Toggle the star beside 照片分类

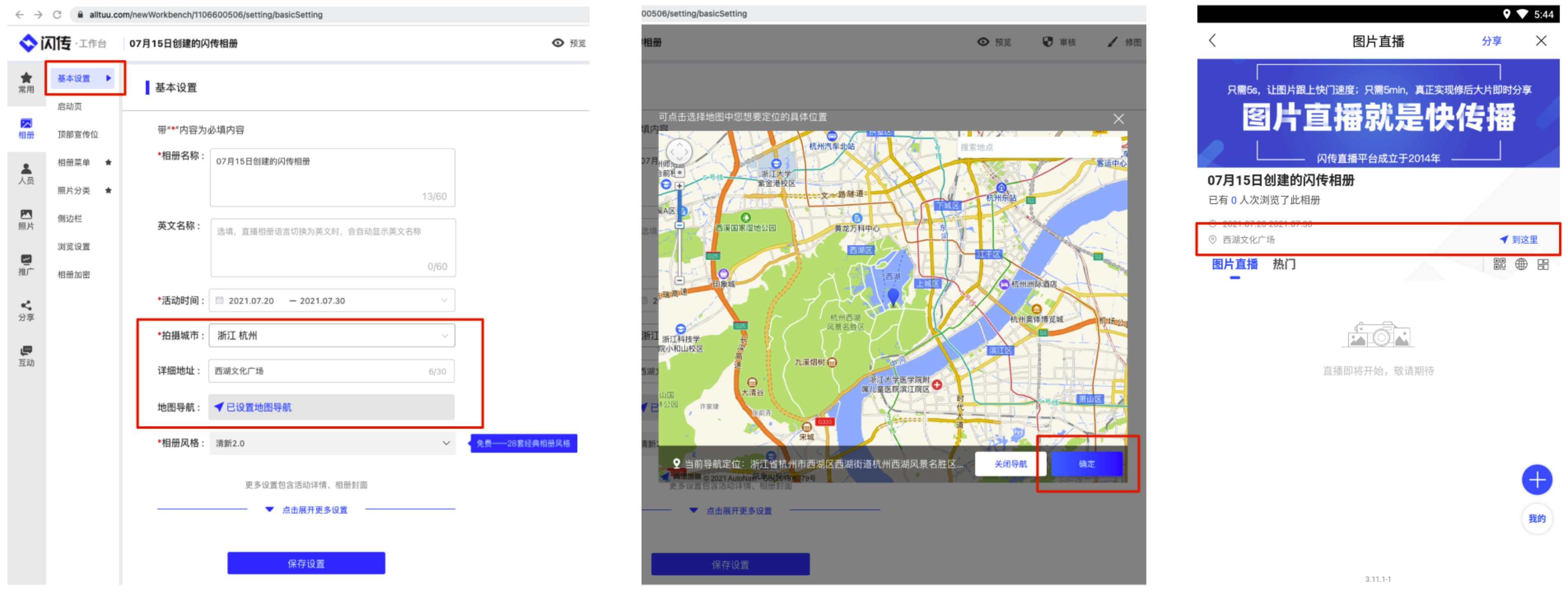(108, 191)
